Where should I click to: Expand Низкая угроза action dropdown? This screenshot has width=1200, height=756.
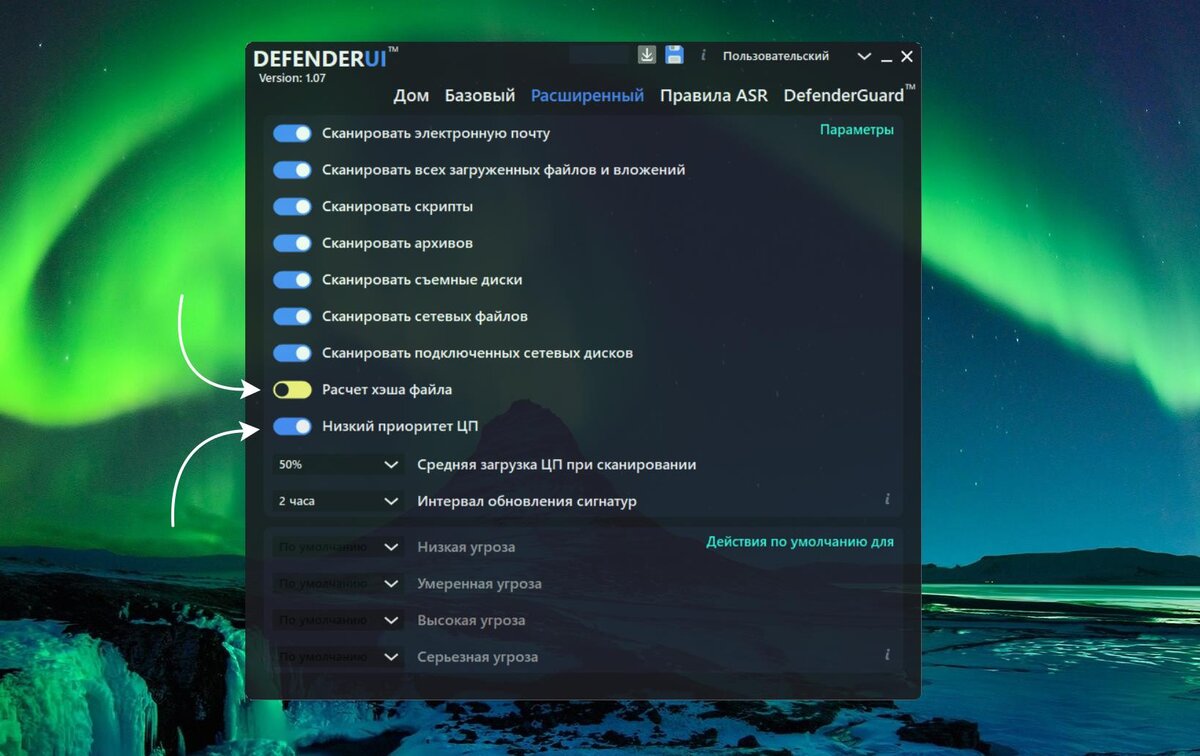(338, 547)
